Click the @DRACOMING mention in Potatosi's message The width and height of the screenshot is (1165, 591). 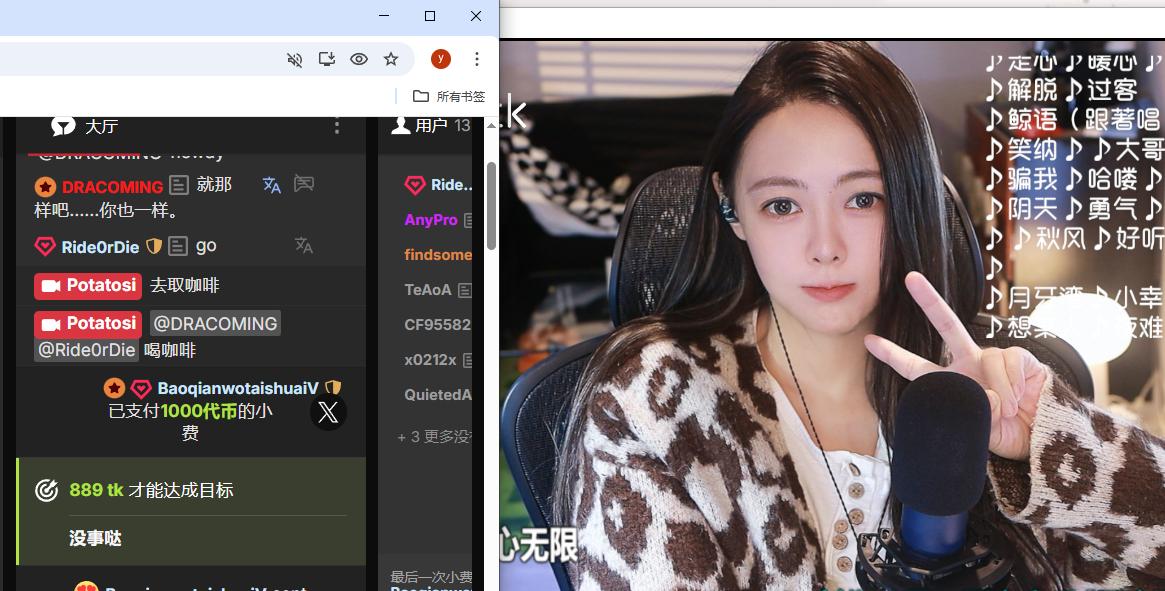tap(215, 324)
